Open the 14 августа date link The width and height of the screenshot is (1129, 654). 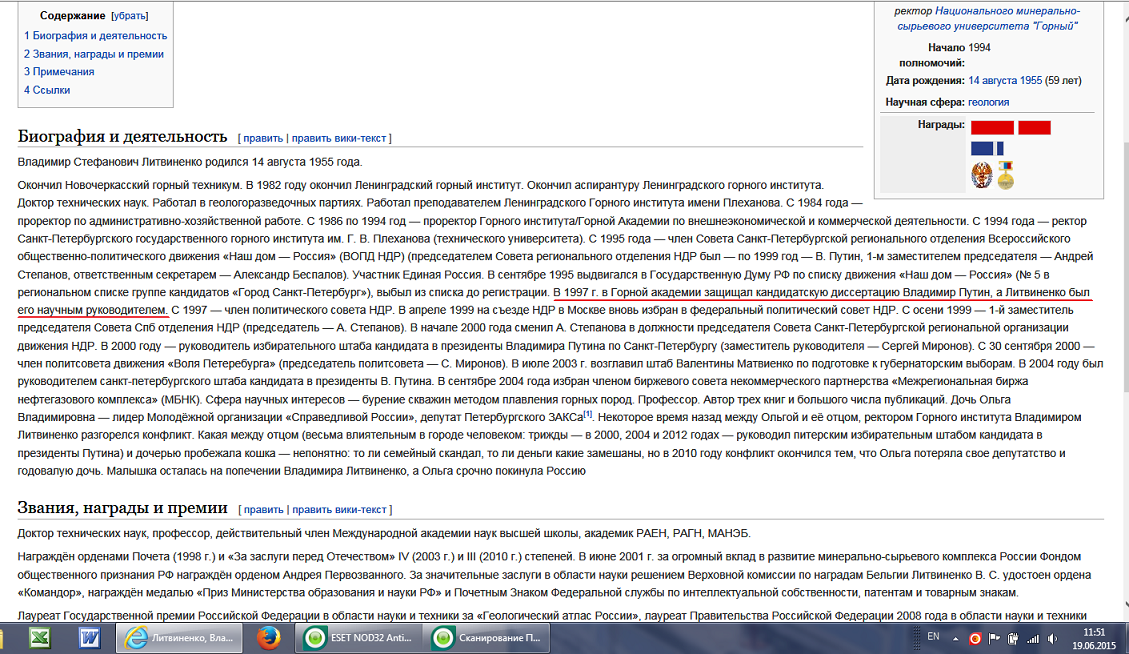[x=993, y=81]
